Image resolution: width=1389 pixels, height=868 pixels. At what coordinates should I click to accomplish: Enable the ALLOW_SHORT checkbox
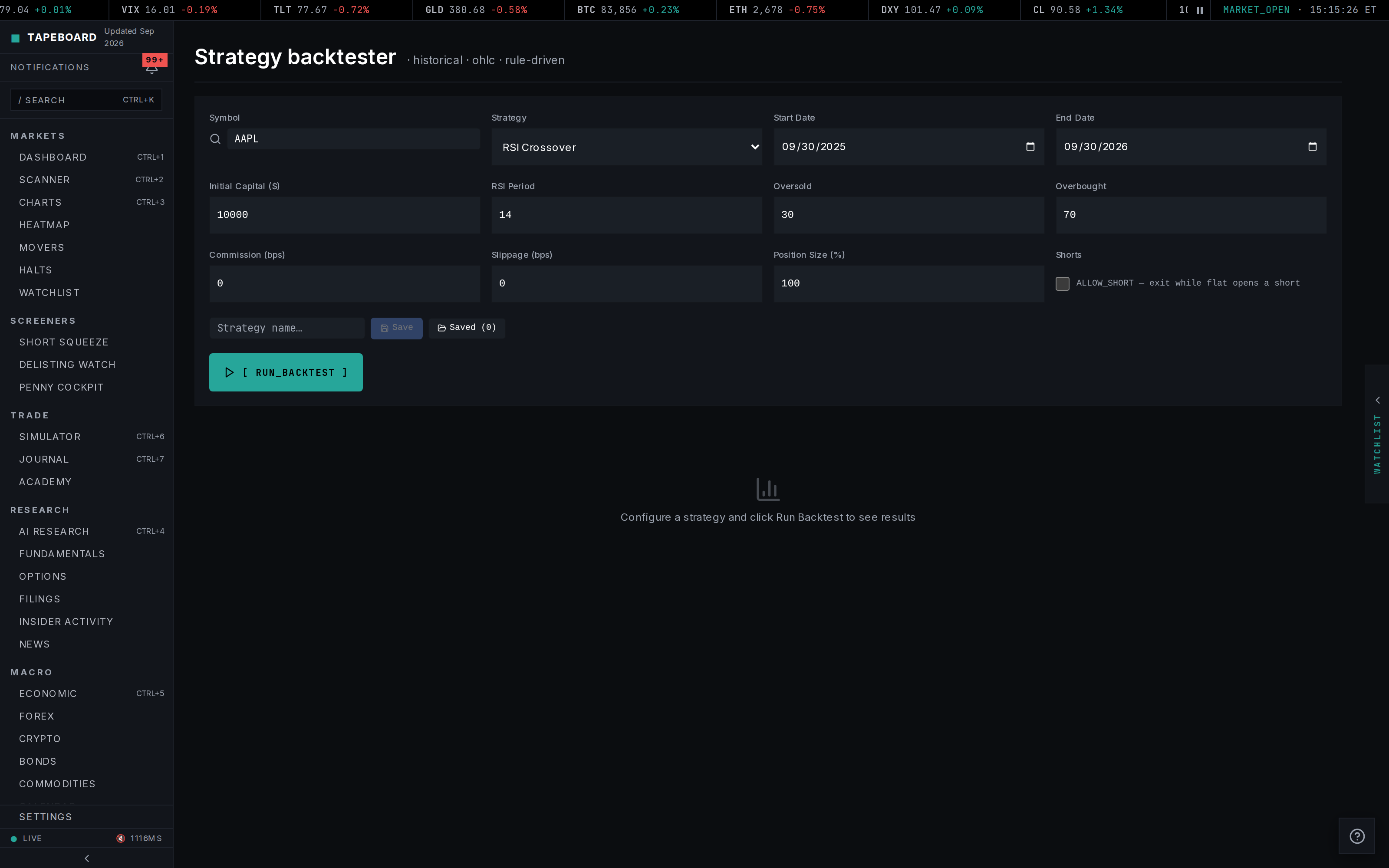click(1063, 283)
